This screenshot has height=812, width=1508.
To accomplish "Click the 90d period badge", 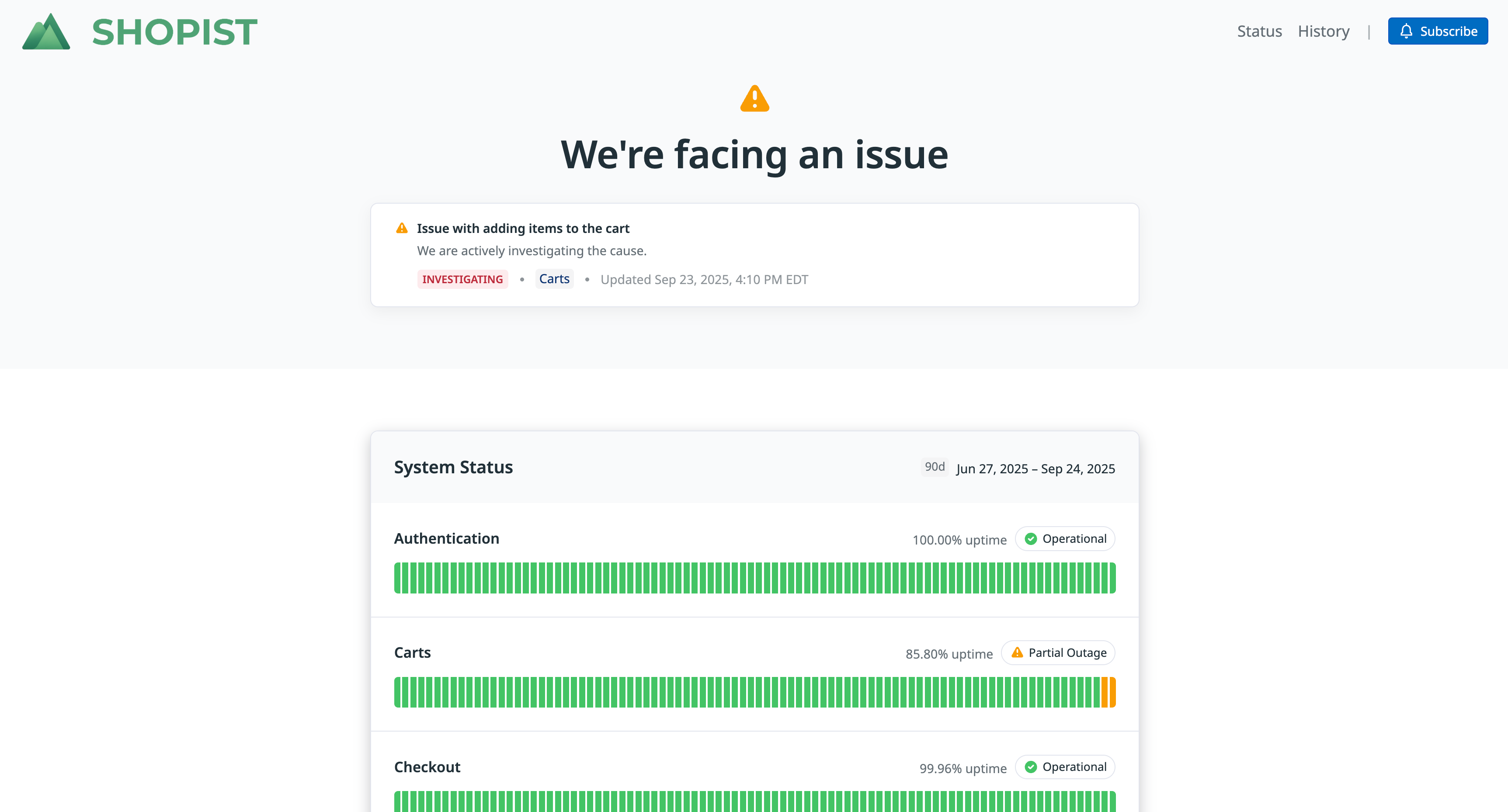I will (935, 467).
